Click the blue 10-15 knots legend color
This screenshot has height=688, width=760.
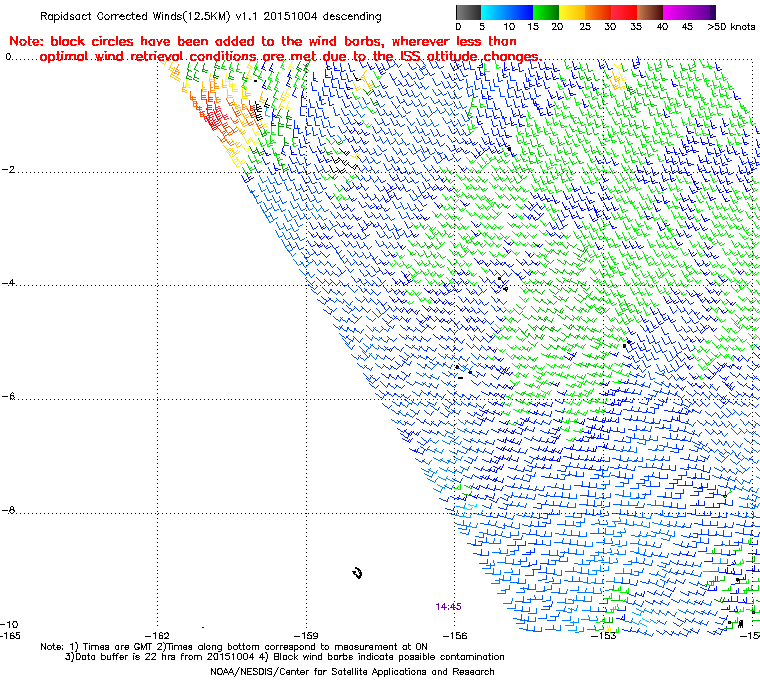(520, 13)
